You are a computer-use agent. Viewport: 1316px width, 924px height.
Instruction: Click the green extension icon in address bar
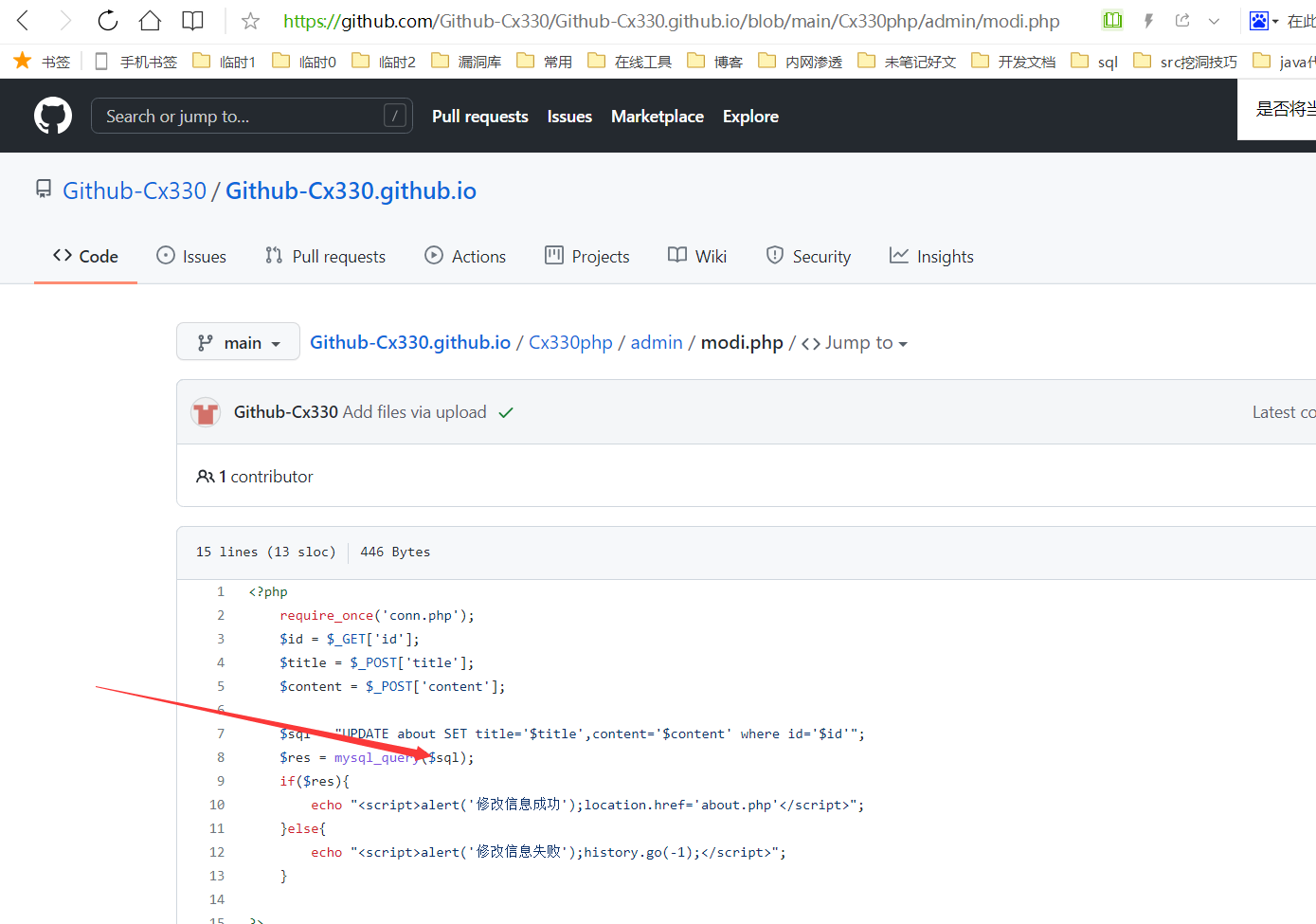pos(1112,20)
